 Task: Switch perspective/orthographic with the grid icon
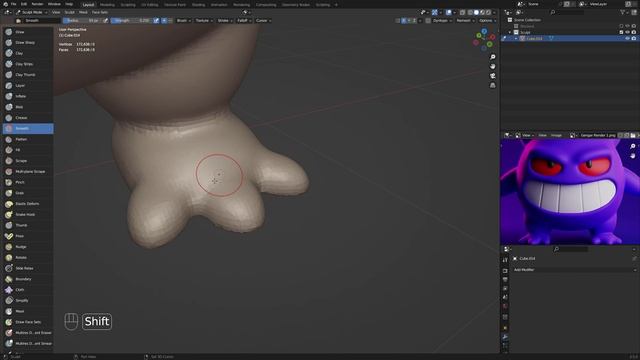(x=493, y=85)
